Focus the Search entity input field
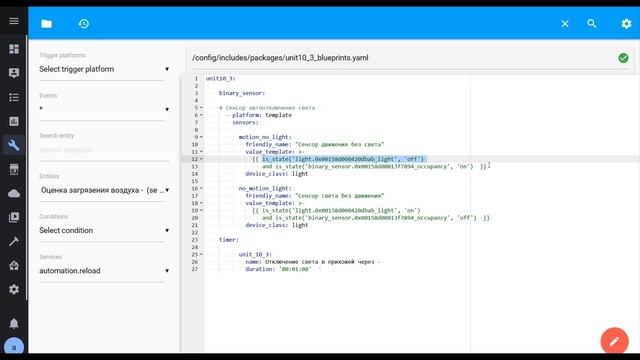This screenshot has width=640, height=360. [104, 150]
